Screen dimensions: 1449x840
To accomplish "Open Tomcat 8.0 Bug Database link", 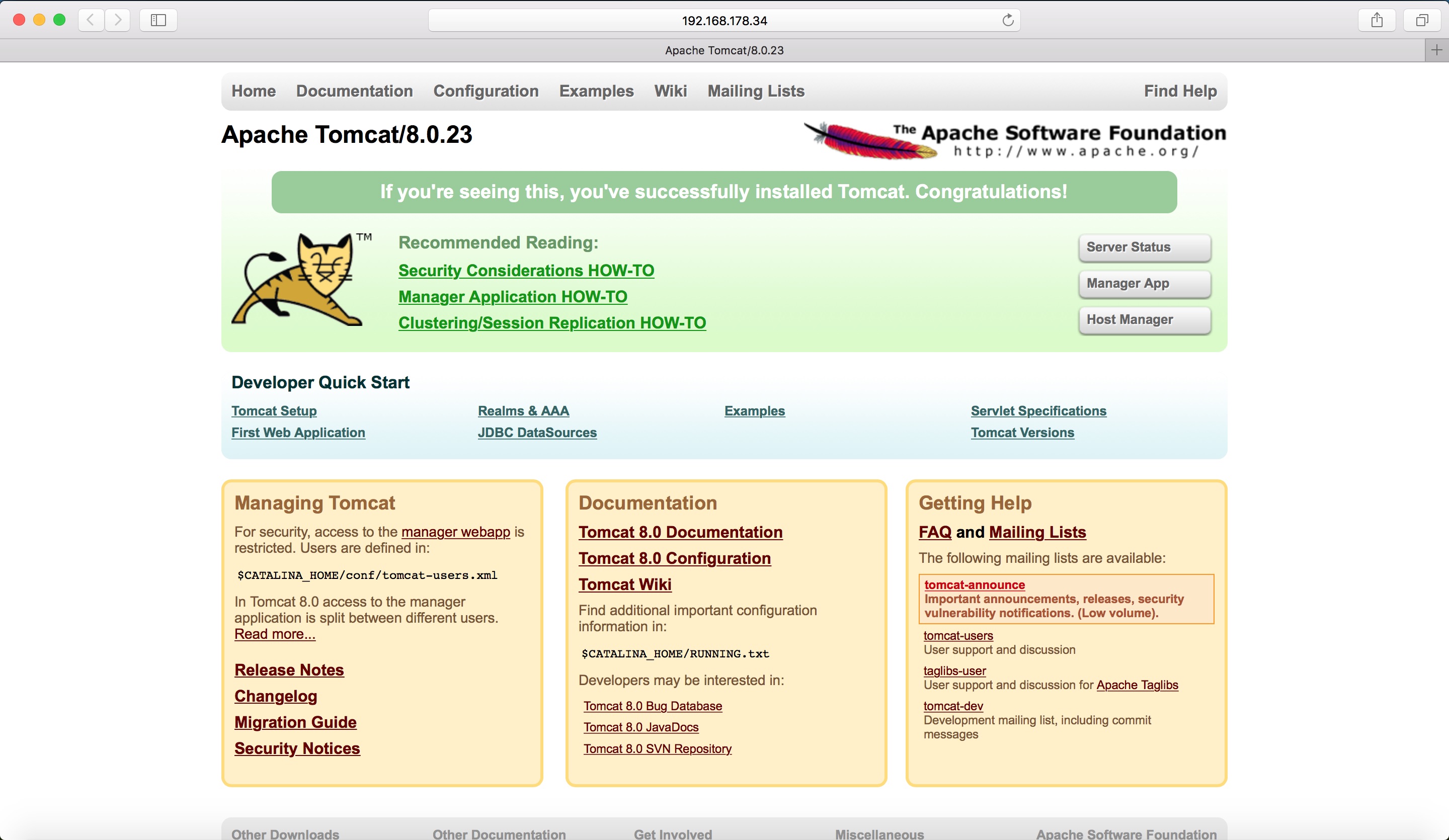I will pos(653,706).
